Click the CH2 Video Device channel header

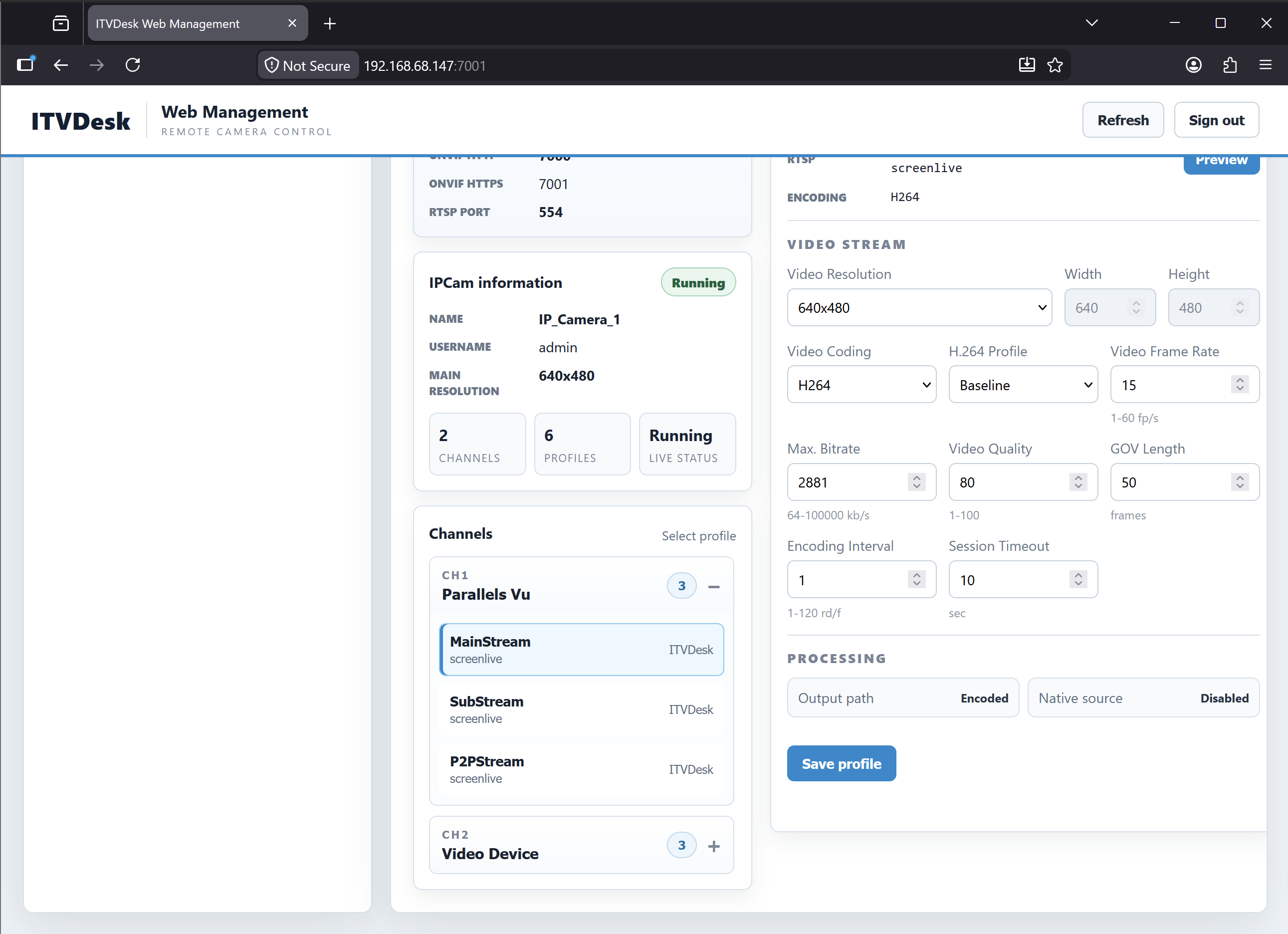(582, 845)
